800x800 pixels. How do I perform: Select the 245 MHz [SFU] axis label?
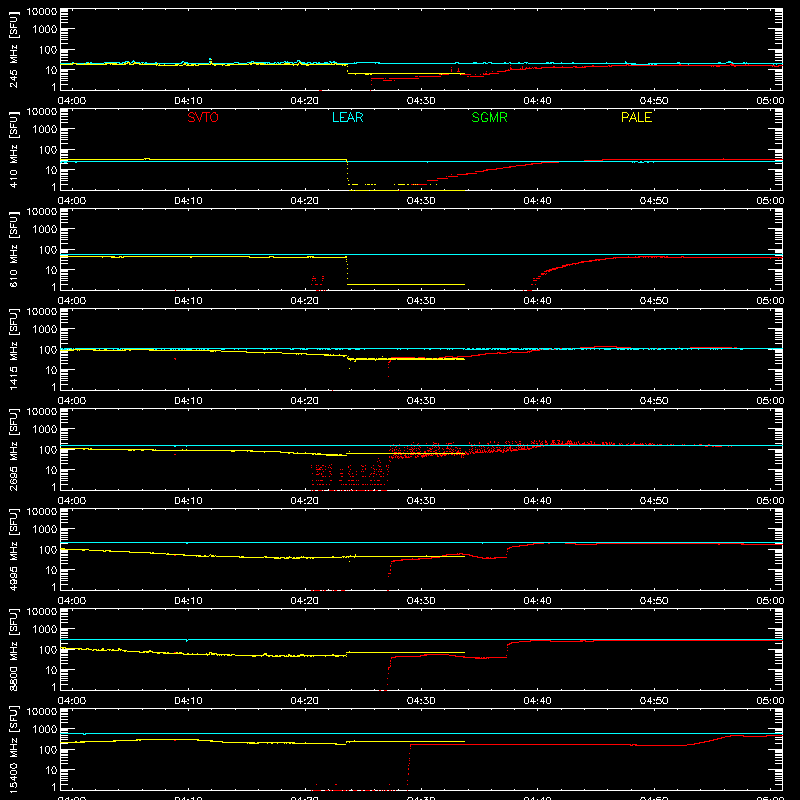coord(13,50)
